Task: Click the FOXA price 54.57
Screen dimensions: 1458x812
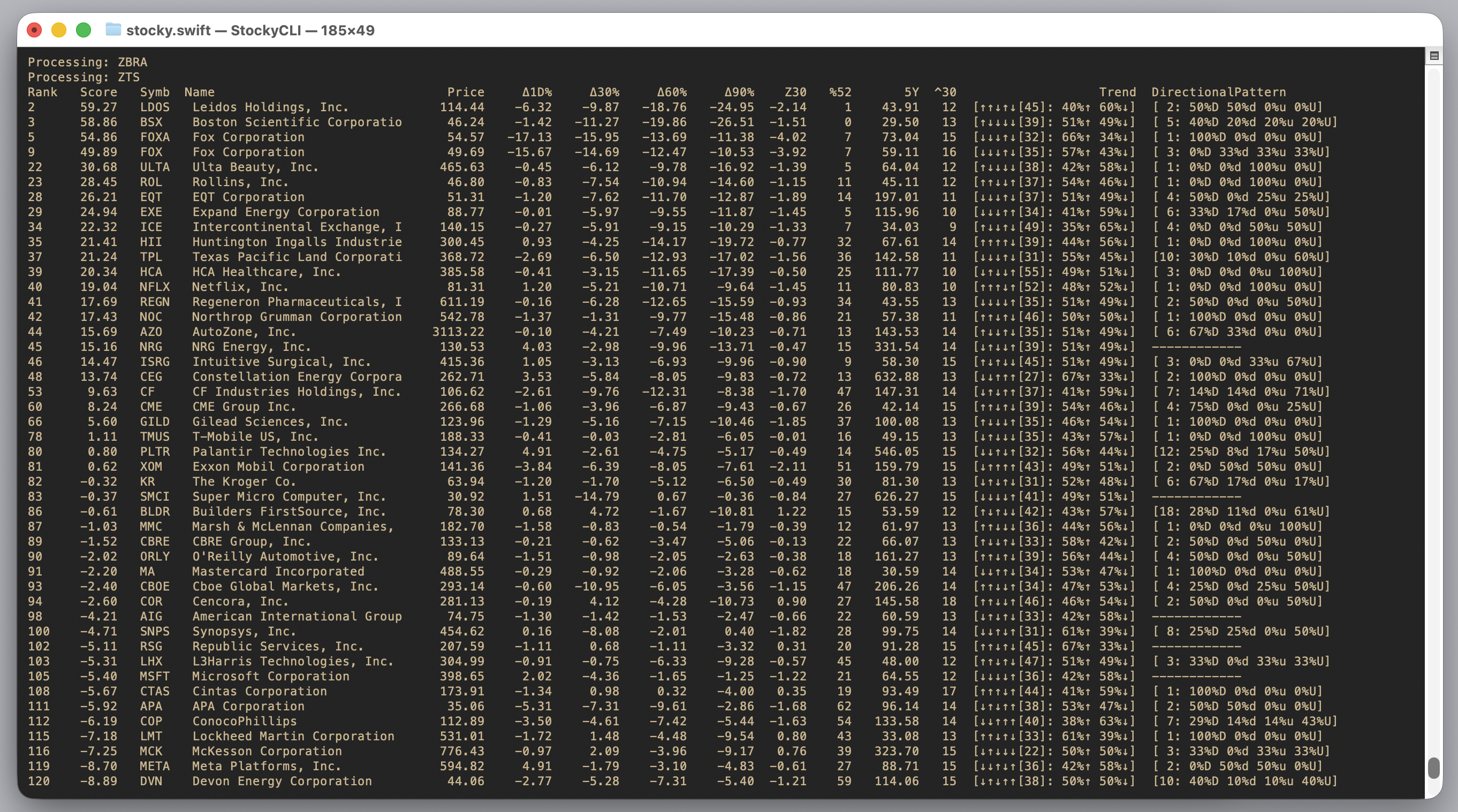Action: pos(466,137)
